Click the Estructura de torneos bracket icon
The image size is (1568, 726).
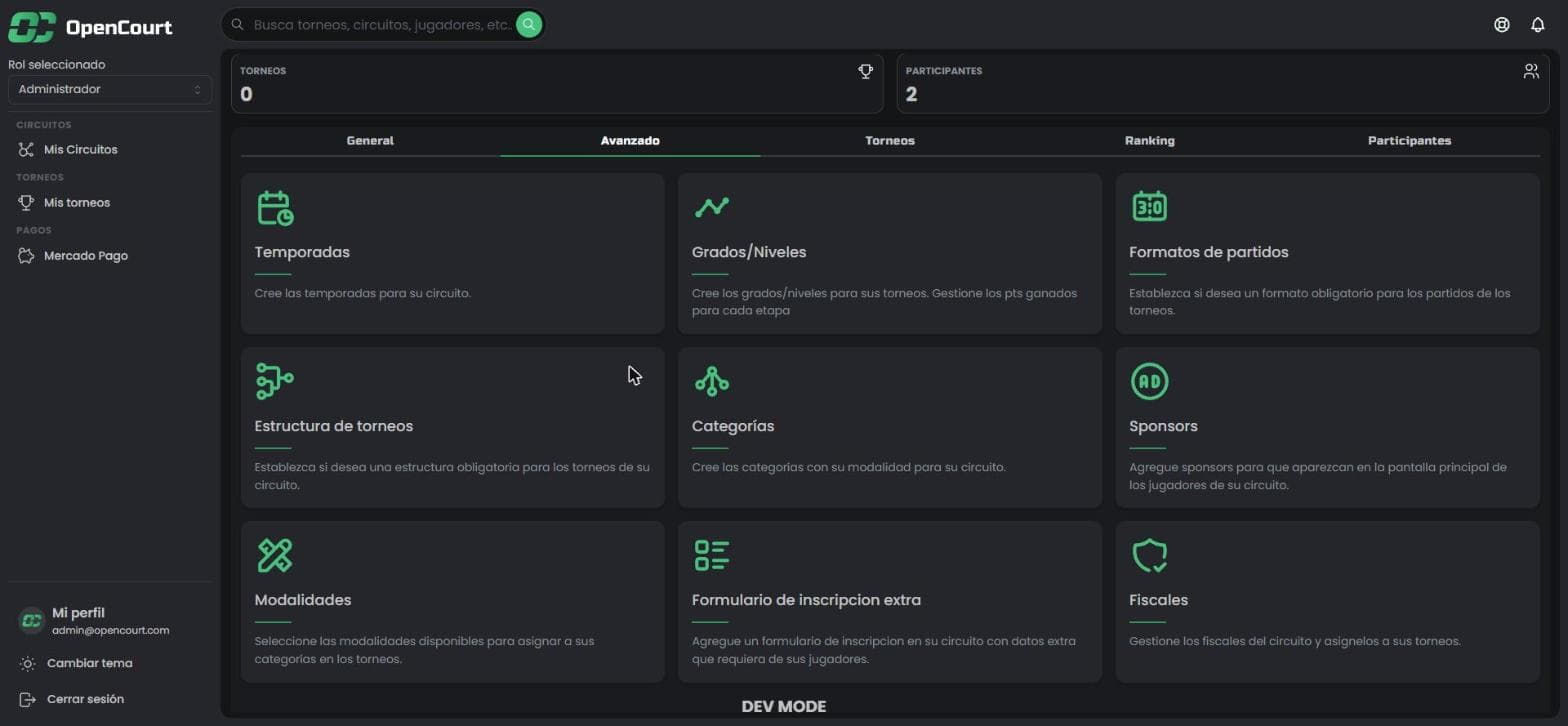coord(274,381)
